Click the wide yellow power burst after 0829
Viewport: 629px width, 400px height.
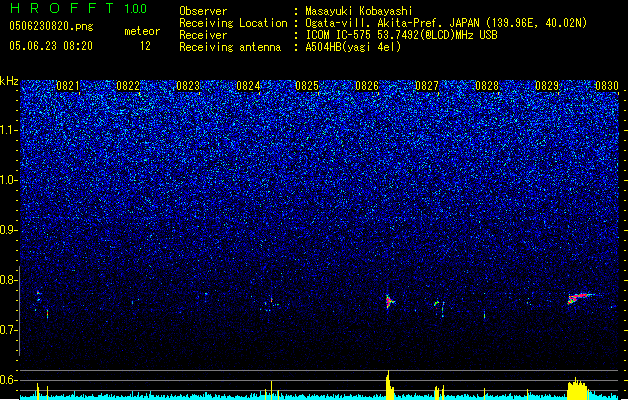click(578, 388)
